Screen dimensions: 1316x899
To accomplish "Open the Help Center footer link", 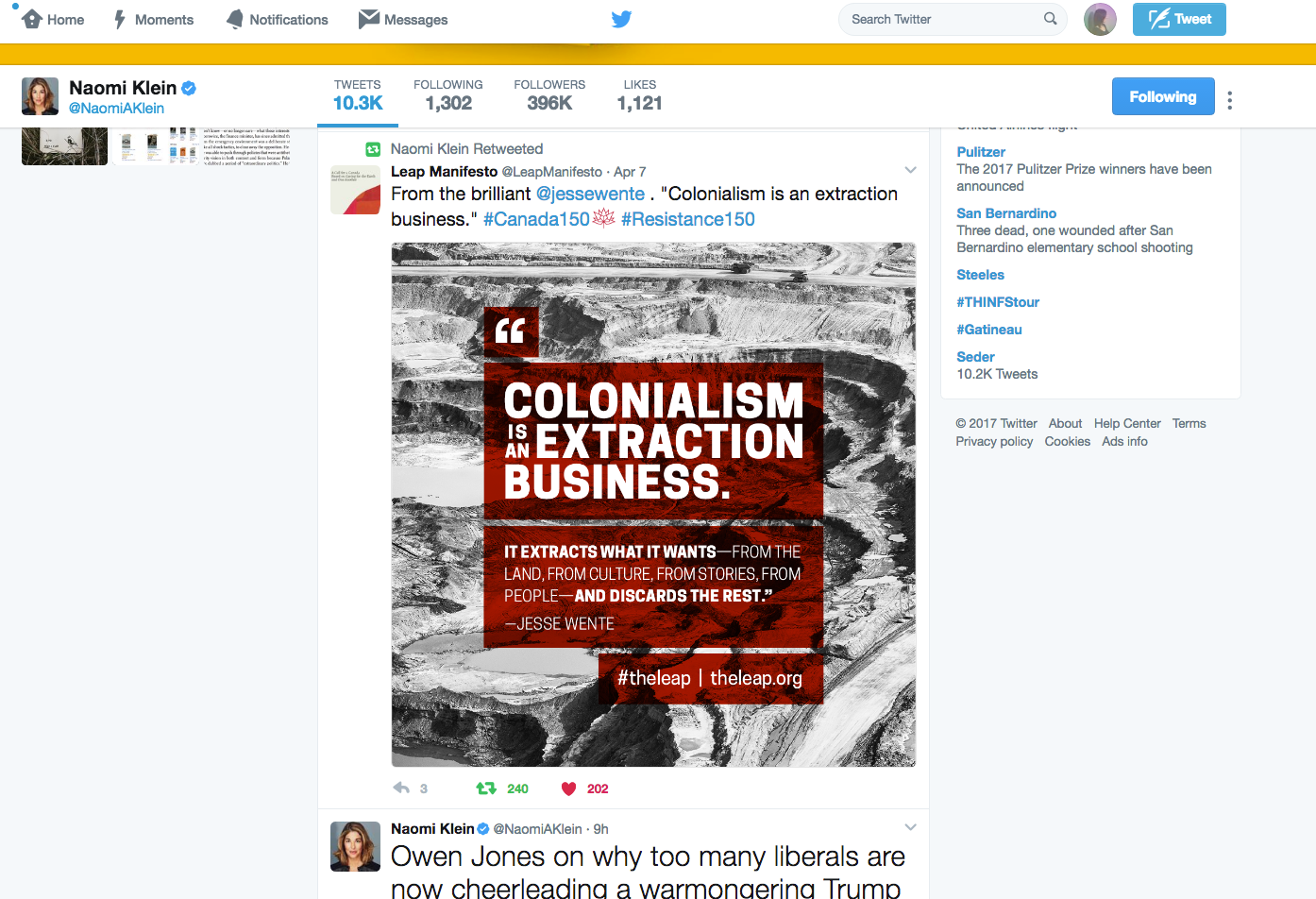I will point(1127,424).
